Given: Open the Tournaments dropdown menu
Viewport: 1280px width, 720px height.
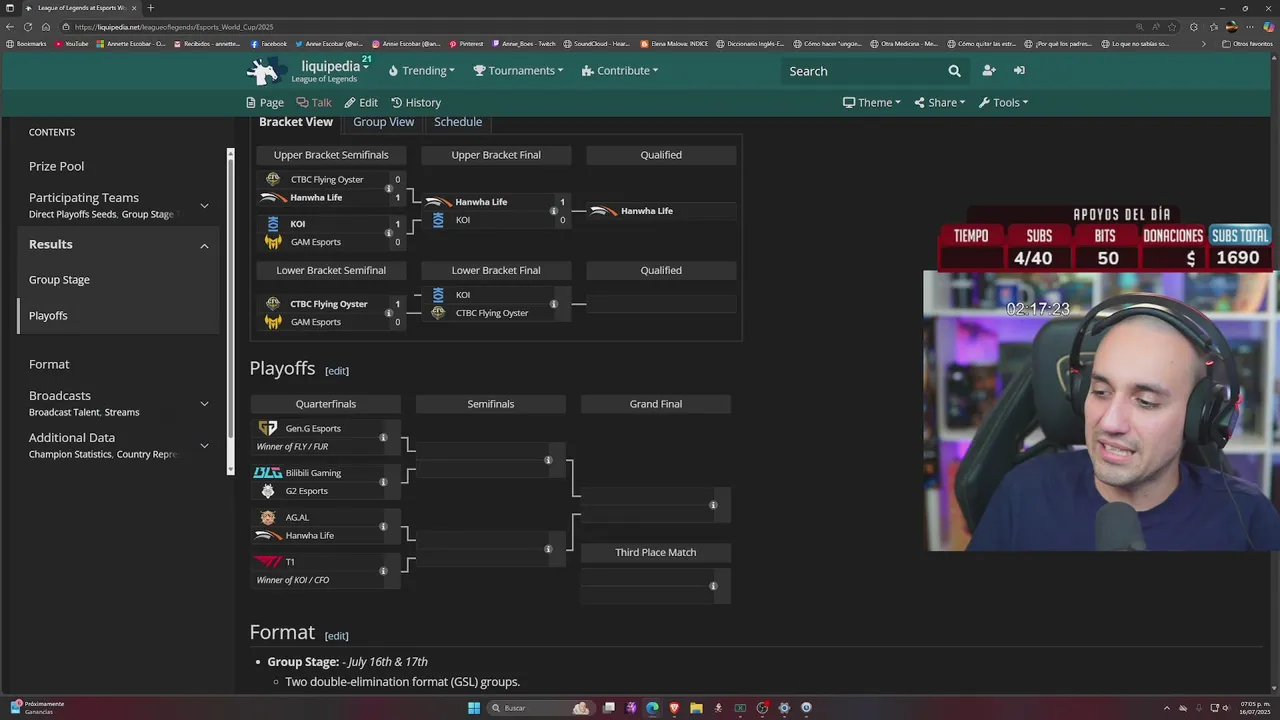Looking at the screenshot, I should 518,71.
